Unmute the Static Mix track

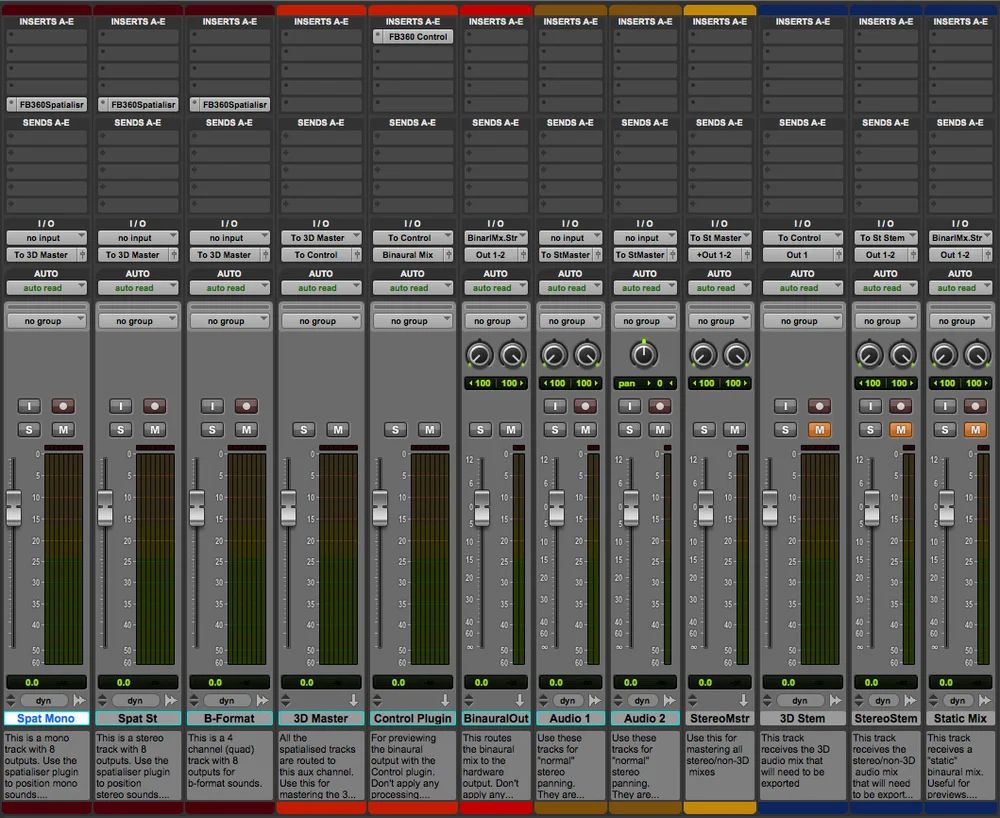975,430
